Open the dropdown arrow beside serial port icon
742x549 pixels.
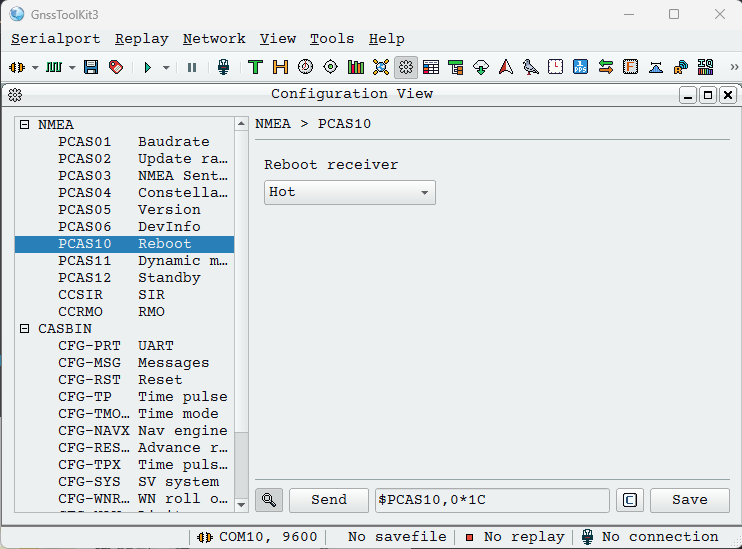pos(35,67)
